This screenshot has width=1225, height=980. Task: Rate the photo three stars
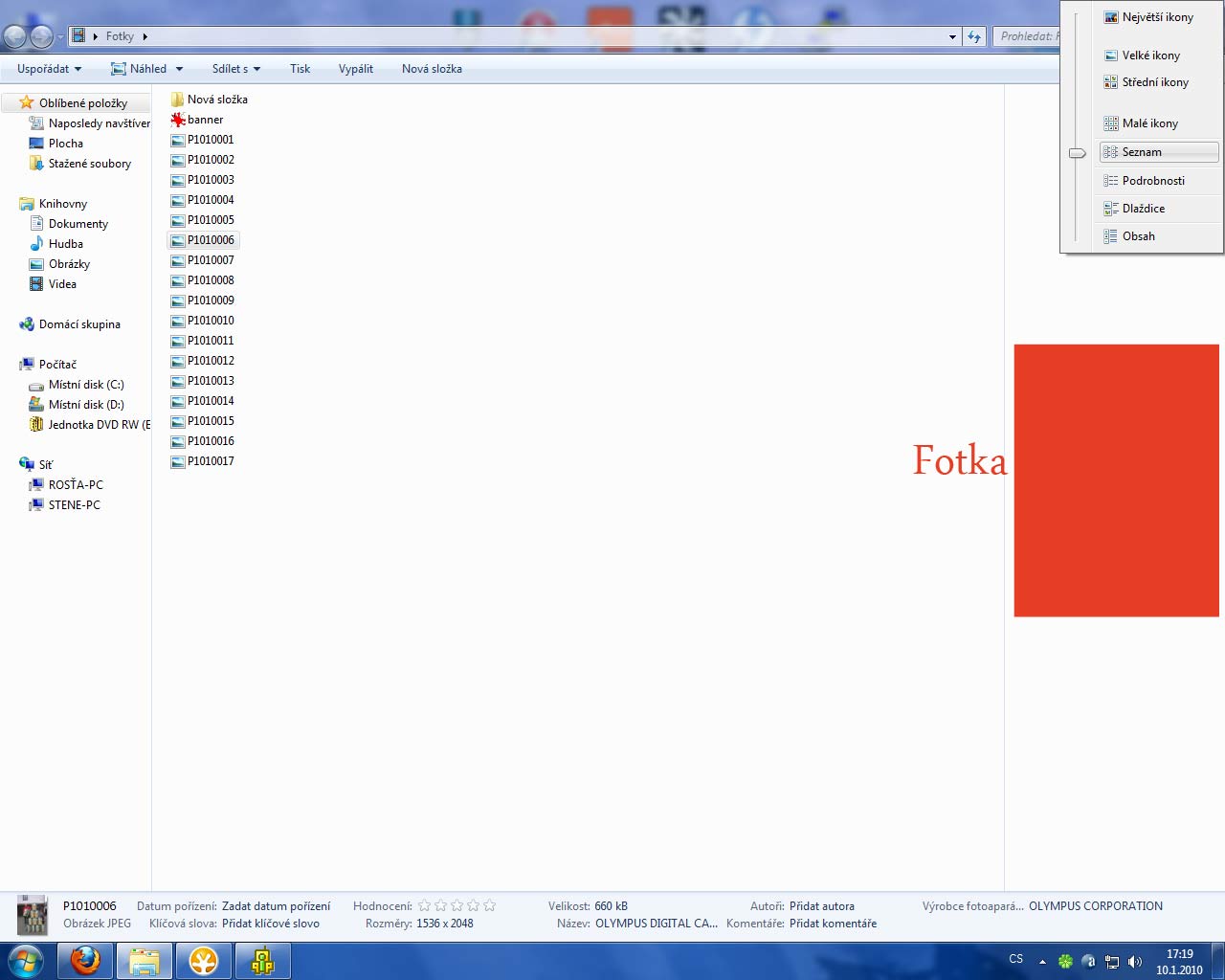click(x=457, y=905)
